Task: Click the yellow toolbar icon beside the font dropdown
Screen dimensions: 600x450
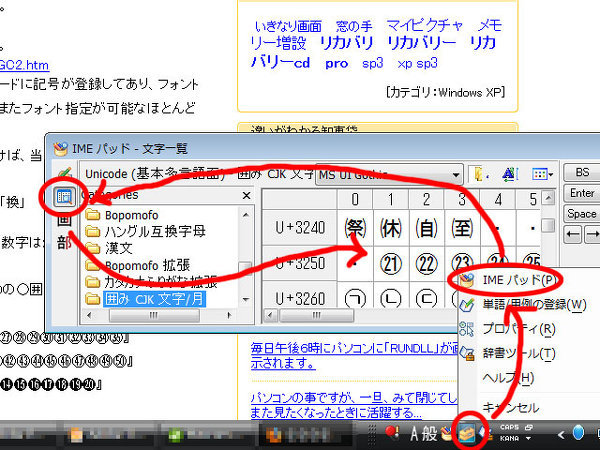Action: point(478,174)
